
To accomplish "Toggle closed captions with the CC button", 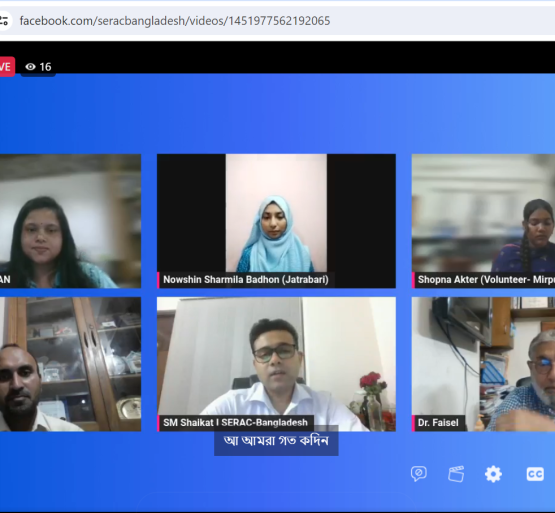I will [535, 474].
